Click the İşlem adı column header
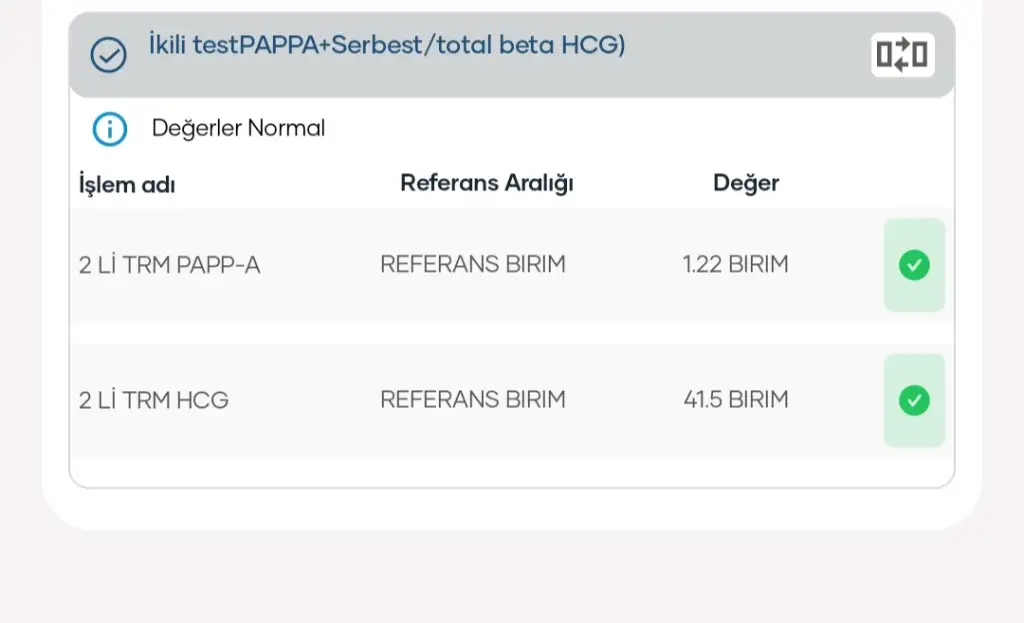The image size is (1024, 623). click(127, 184)
